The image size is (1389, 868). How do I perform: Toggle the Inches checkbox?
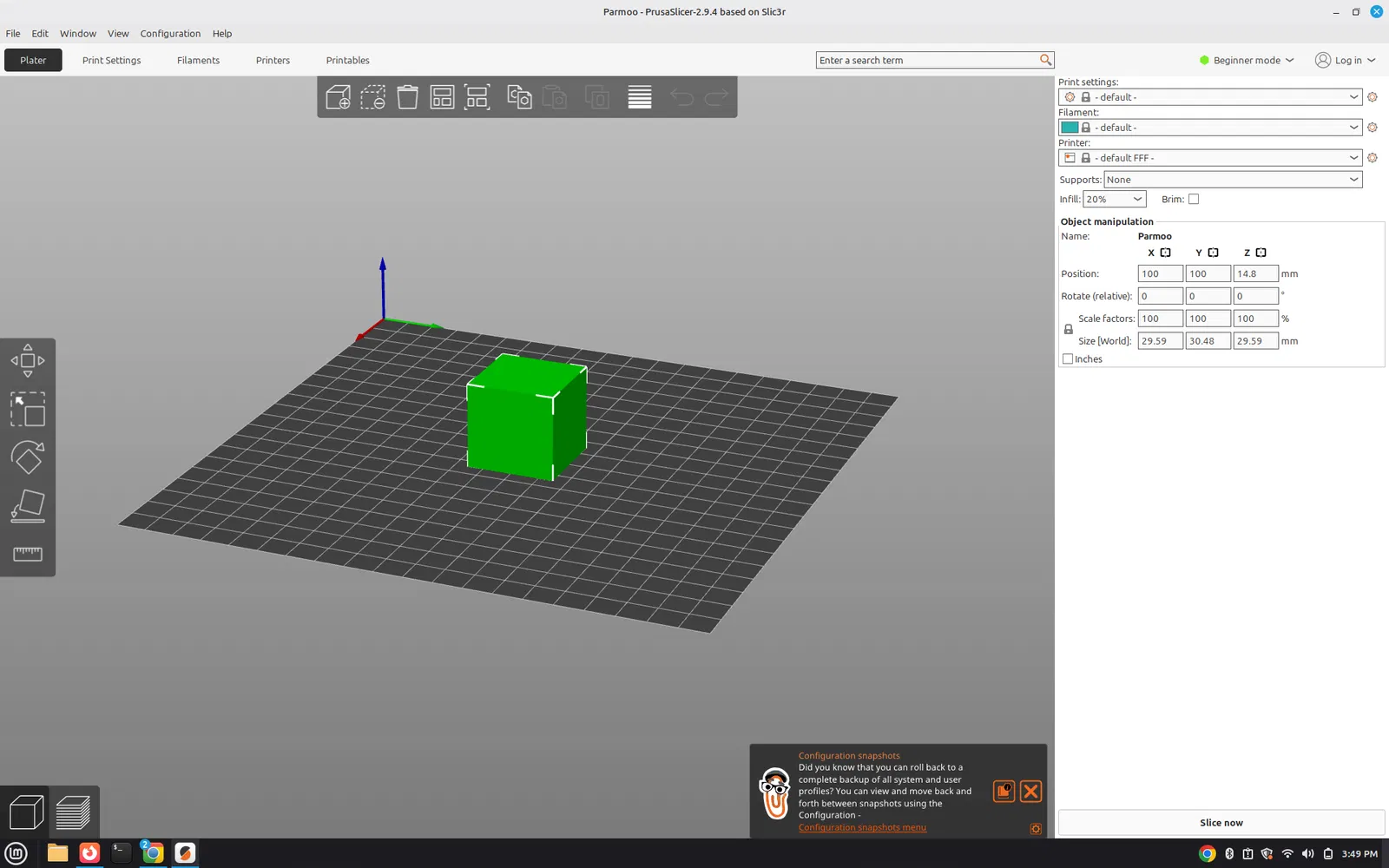1068,359
